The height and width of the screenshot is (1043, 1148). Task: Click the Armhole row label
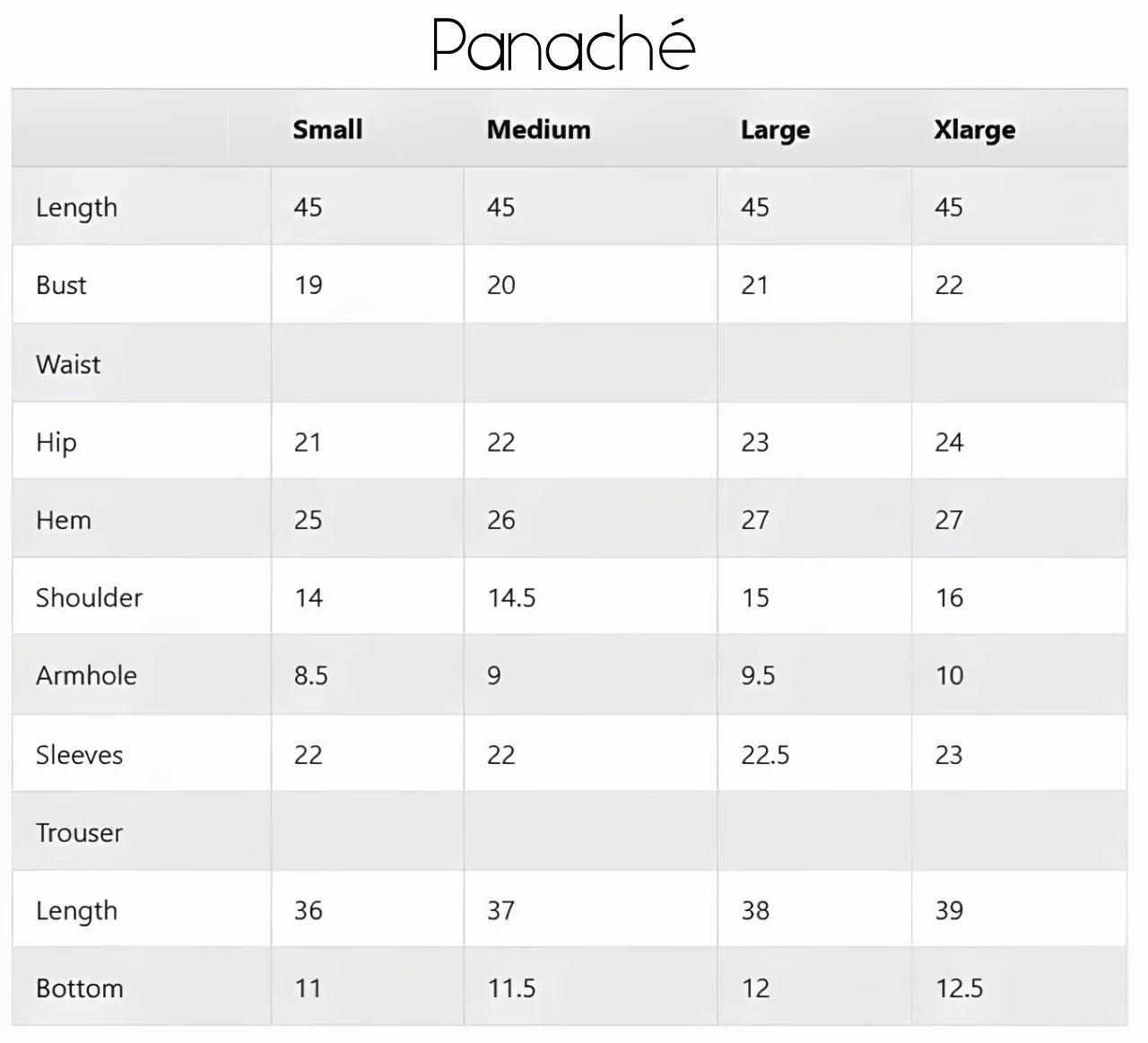click(86, 675)
